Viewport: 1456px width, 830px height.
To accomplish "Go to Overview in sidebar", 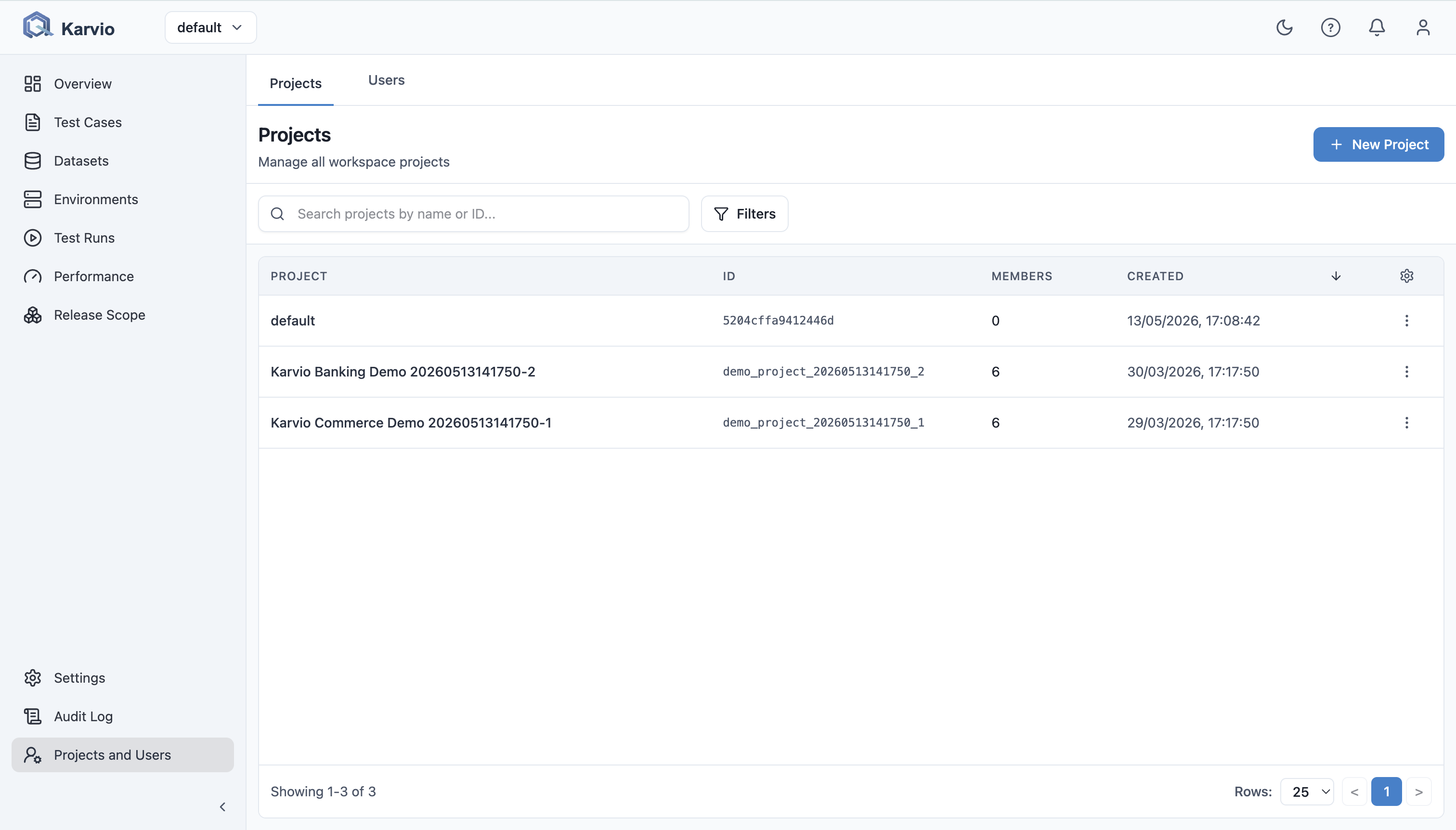I will tap(123, 84).
